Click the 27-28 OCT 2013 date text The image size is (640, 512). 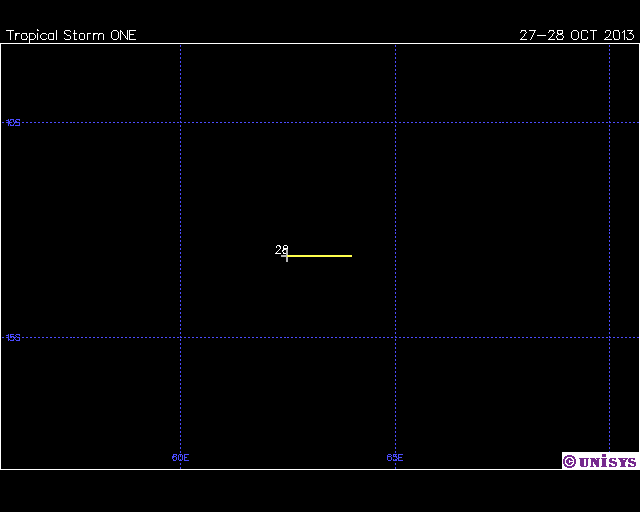[577, 35]
